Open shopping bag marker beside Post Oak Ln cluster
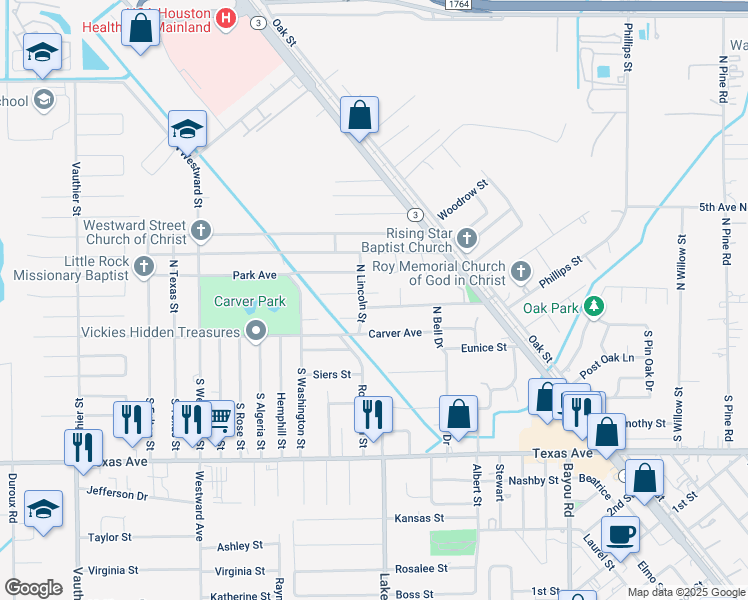The image size is (748, 600). click(544, 398)
